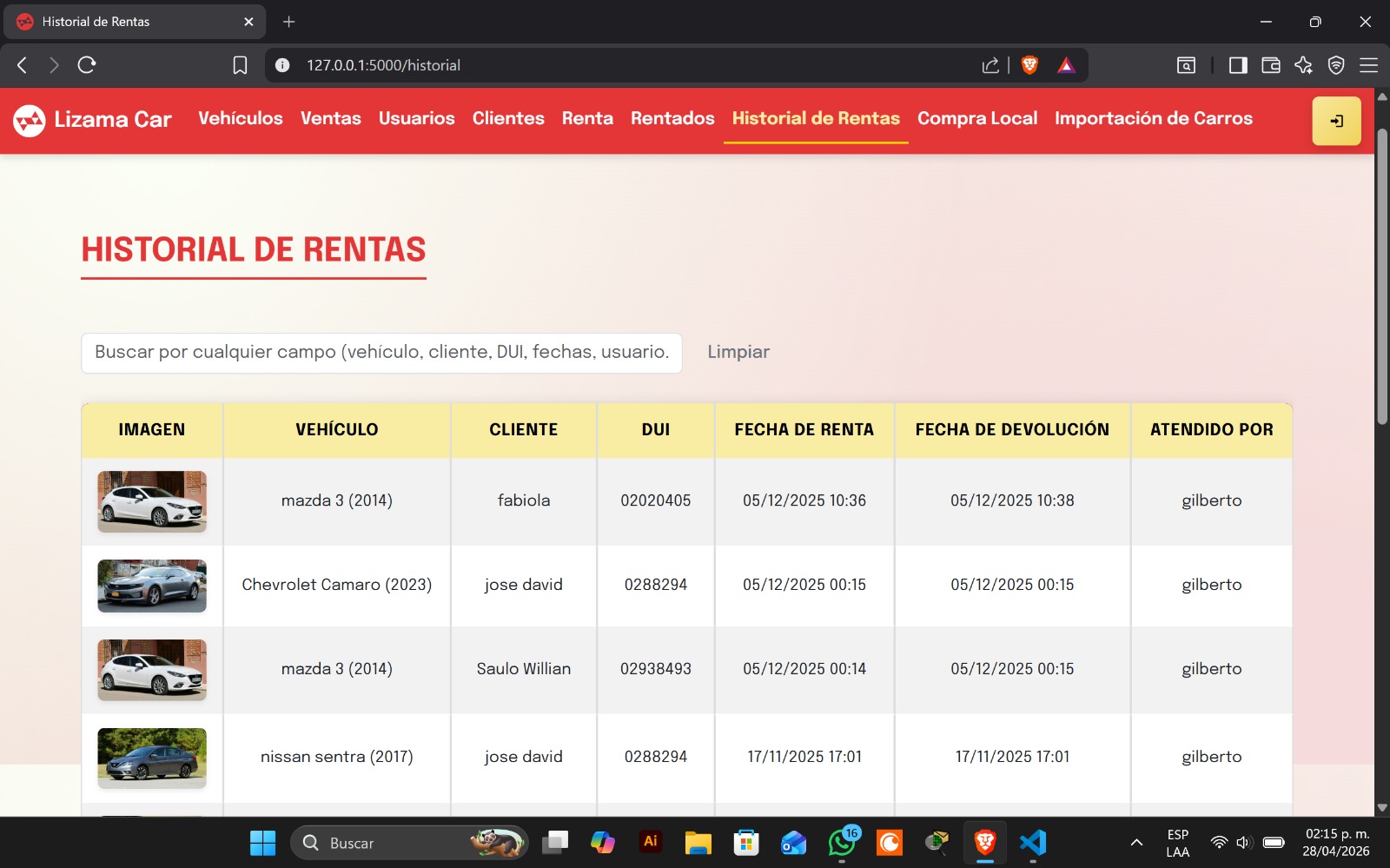Open the Brave Wallet icon
1390x868 pixels.
(x=1271, y=65)
